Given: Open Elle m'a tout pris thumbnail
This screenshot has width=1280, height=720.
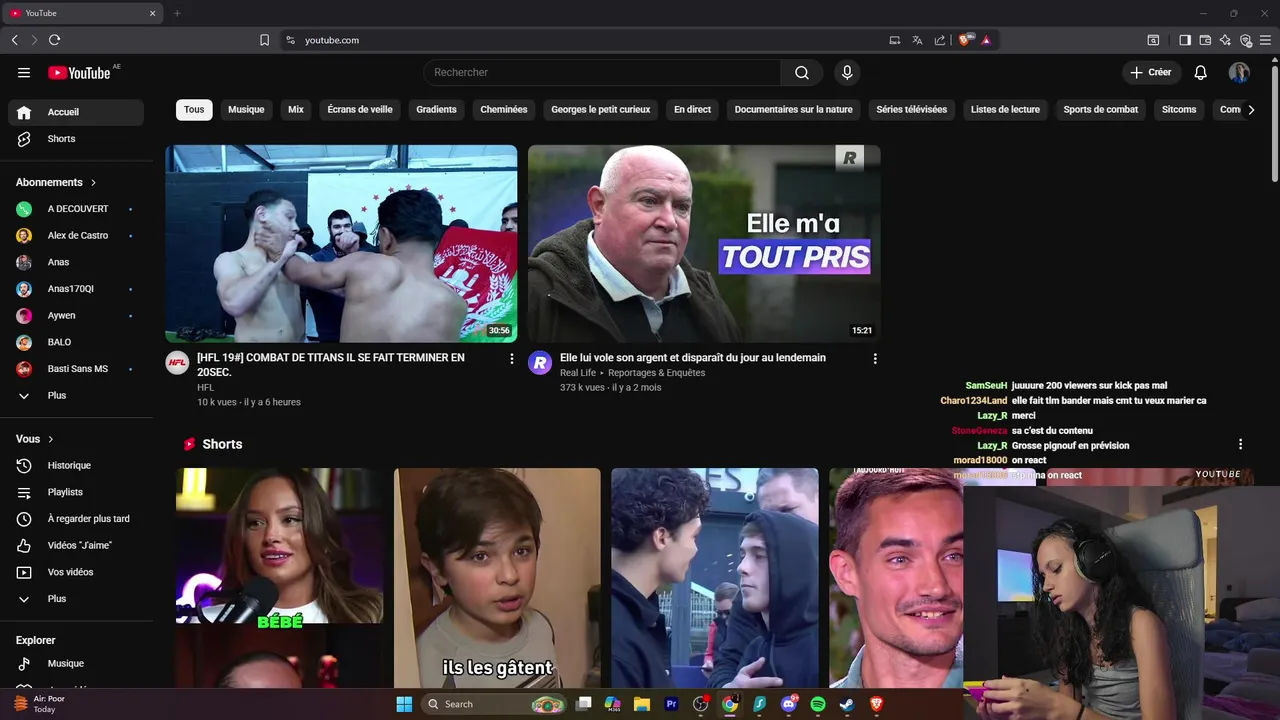Looking at the screenshot, I should tap(704, 244).
